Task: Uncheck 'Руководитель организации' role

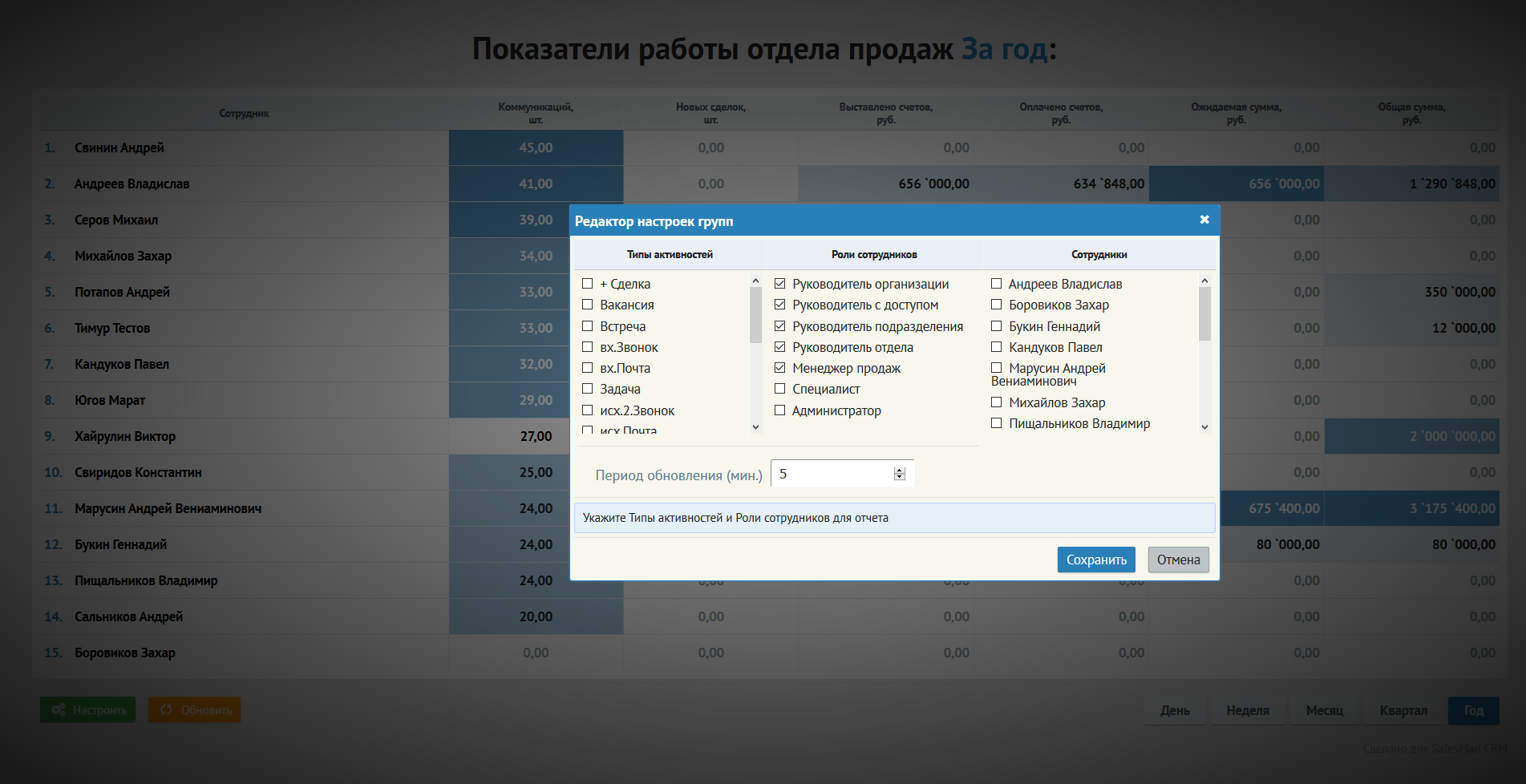Action: pos(780,284)
